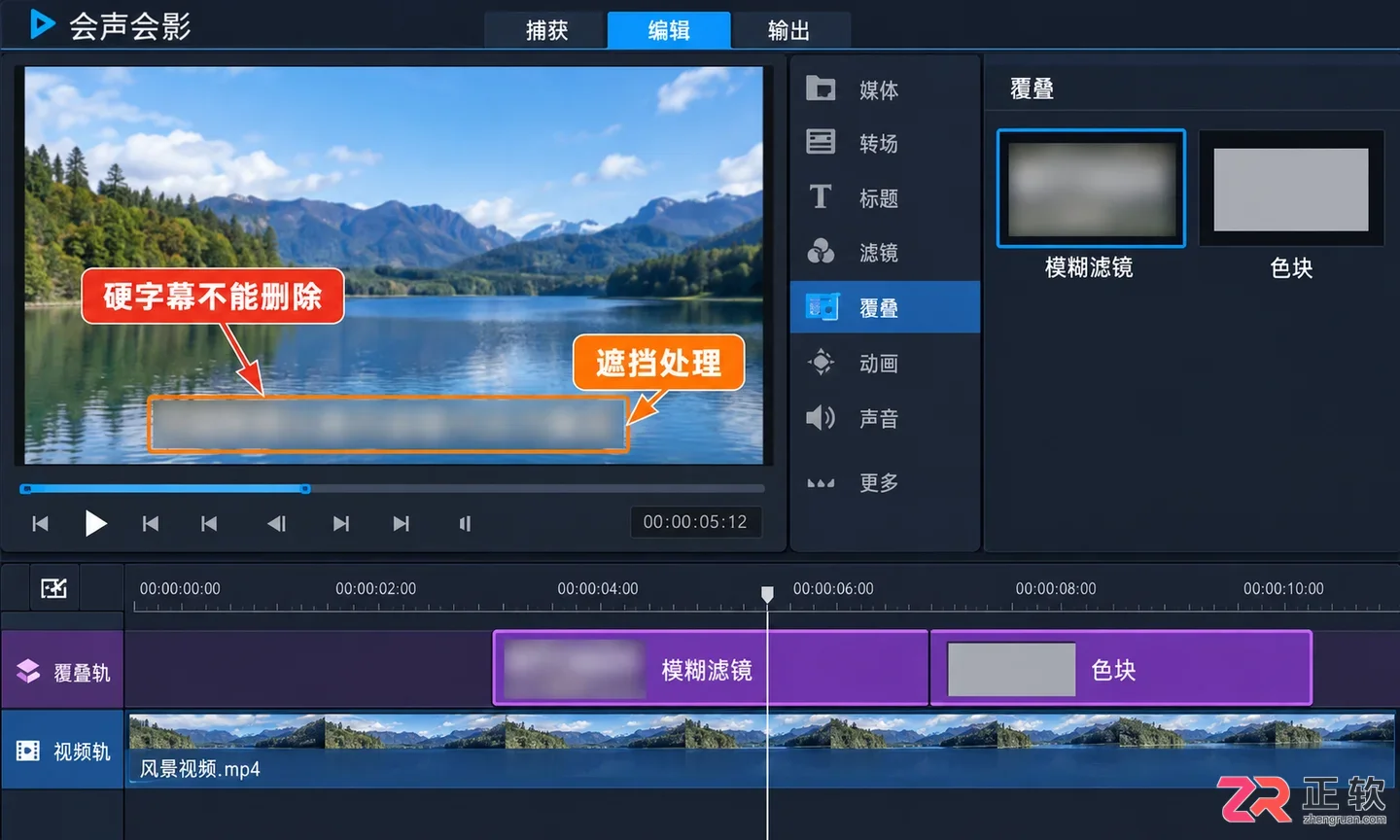Click the 00:00:08:00 mark on timeline ruler
The height and width of the screenshot is (840, 1400).
coord(1056,588)
